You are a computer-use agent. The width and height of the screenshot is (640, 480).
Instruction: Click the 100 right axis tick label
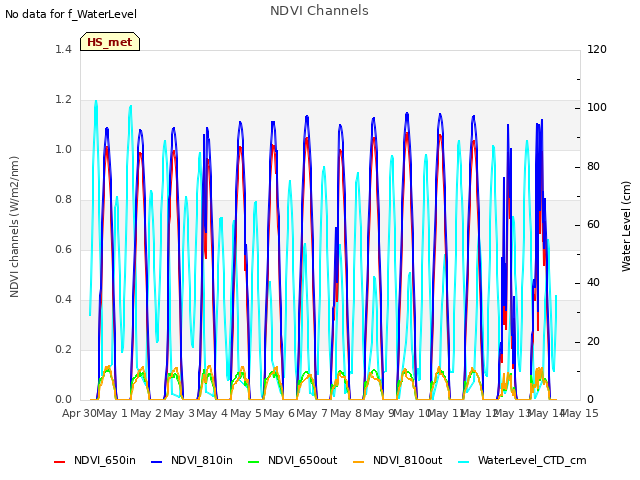point(597,108)
